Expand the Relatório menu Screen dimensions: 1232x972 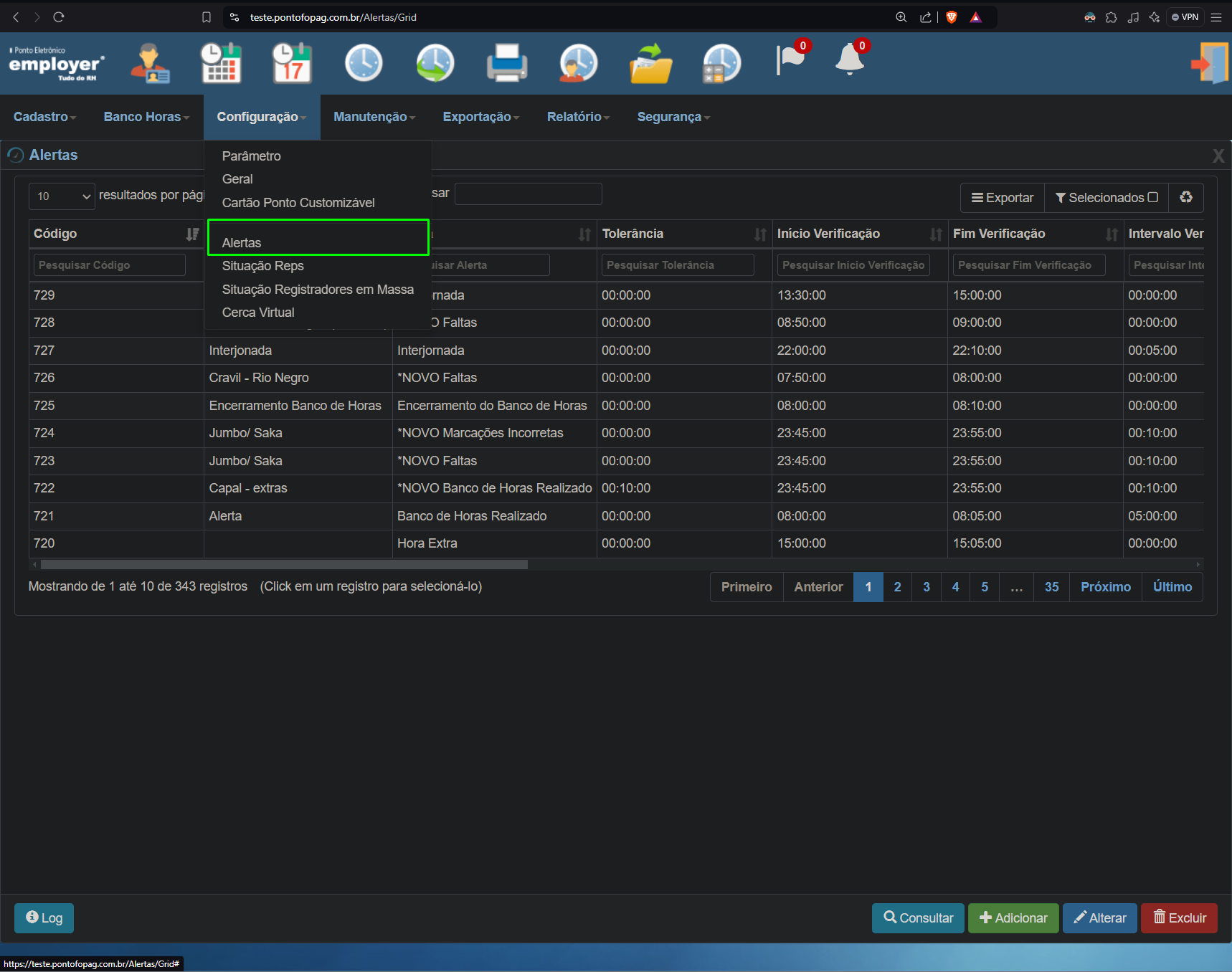click(578, 117)
